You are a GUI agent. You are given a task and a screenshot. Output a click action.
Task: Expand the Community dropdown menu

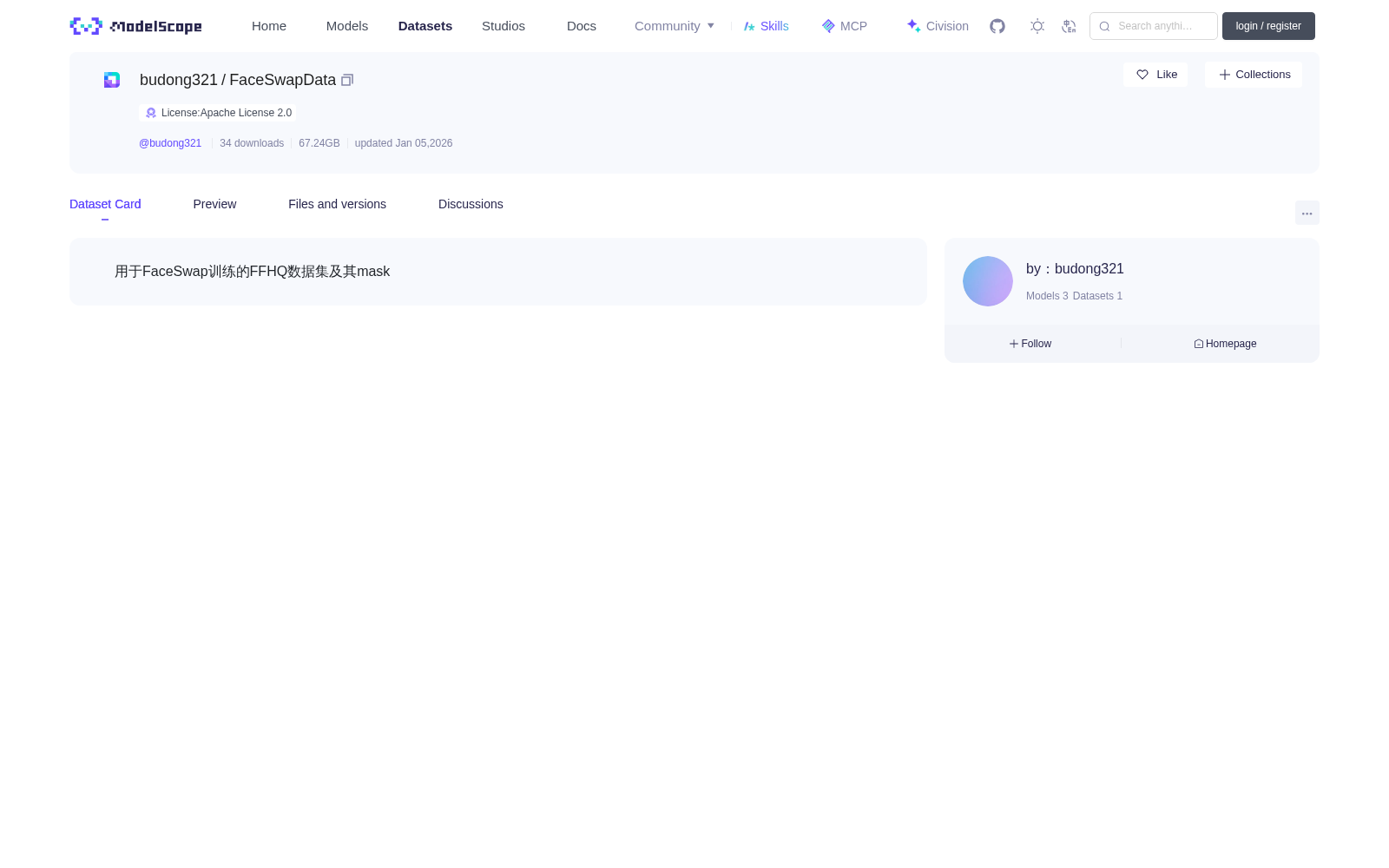pos(675,26)
